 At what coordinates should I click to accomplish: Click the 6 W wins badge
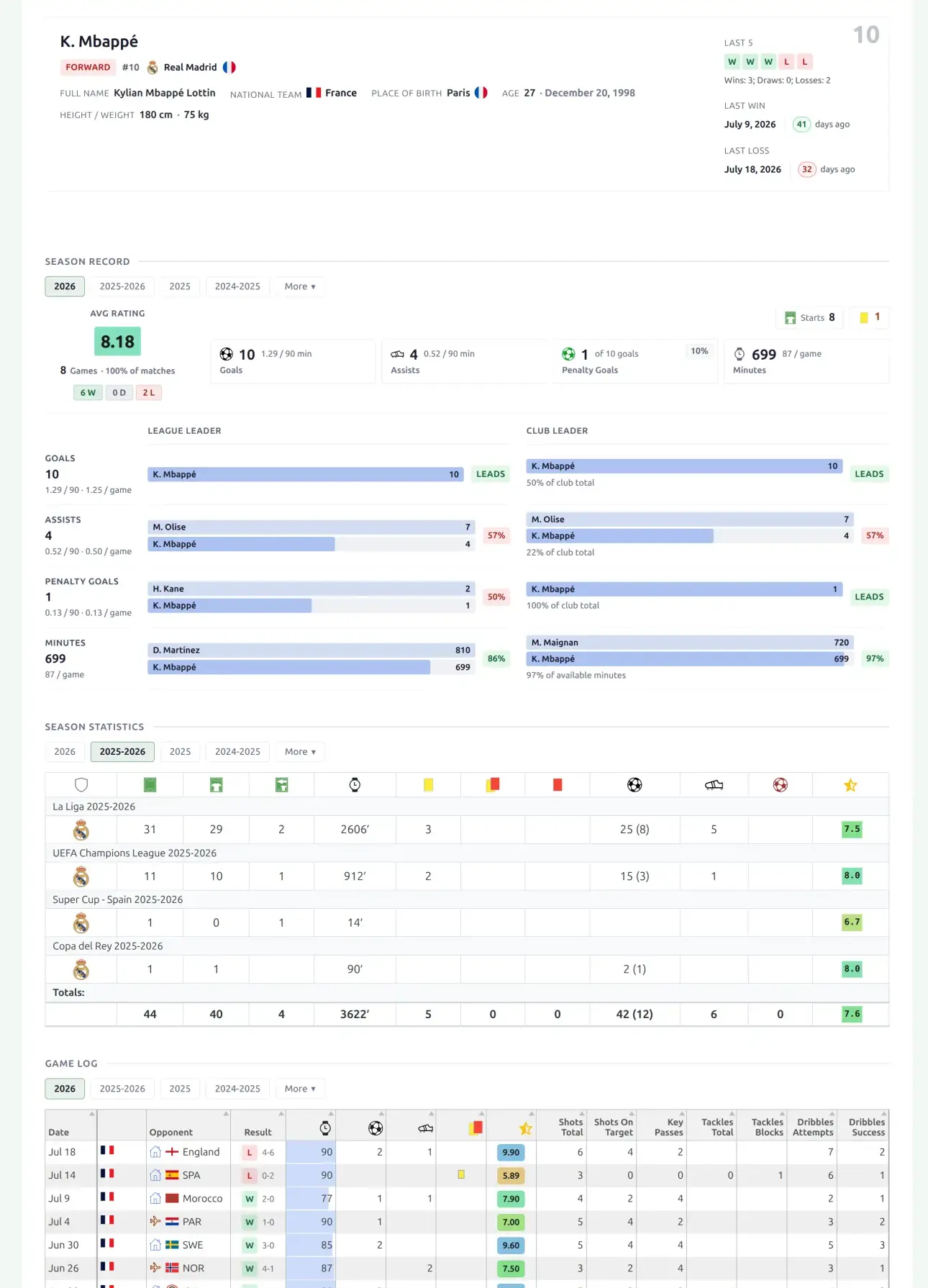point(88,393)
